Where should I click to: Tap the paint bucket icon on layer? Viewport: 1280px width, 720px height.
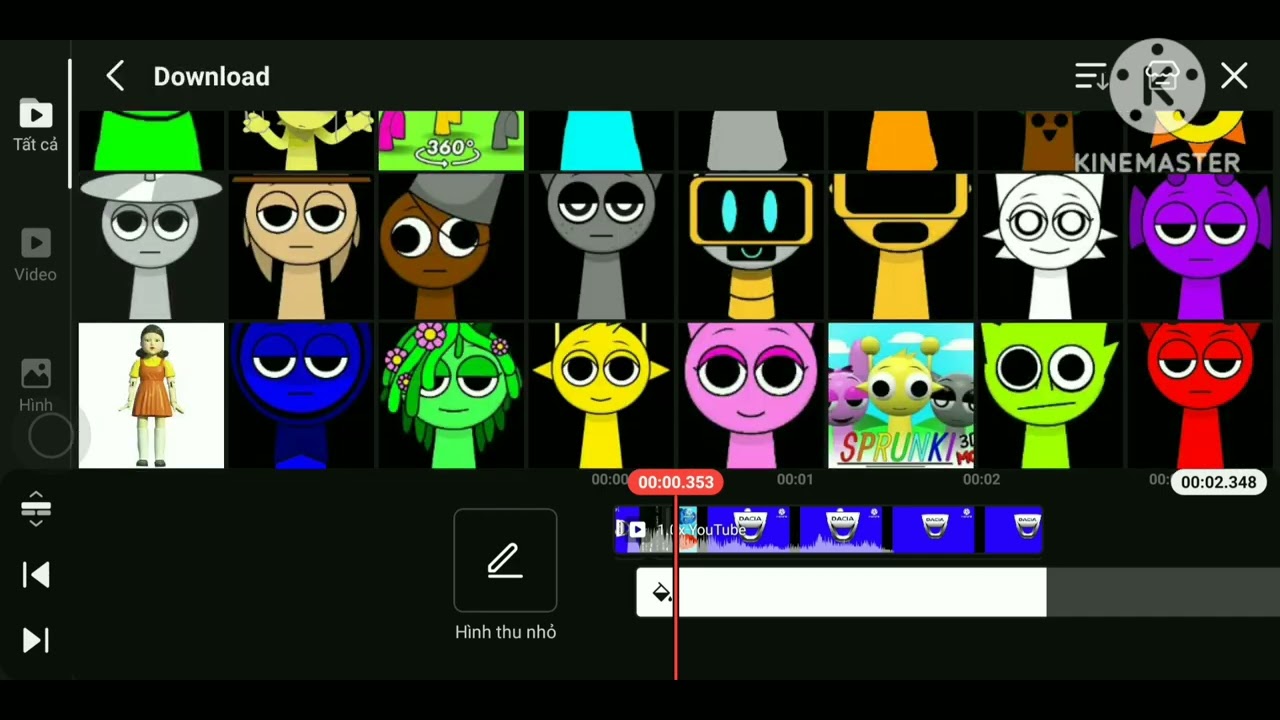tap(661, 593)
